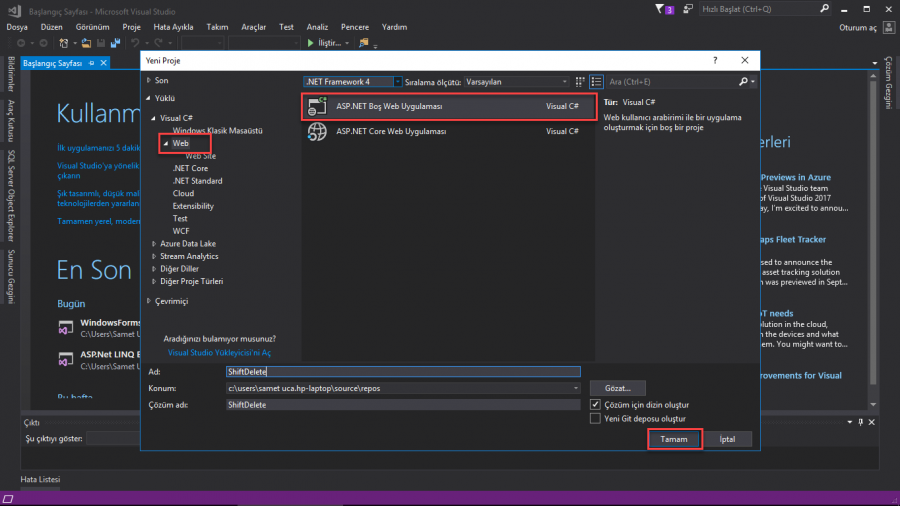Click the template search magnifier icon
Screen dimensions: 900x506
[743, 82]
